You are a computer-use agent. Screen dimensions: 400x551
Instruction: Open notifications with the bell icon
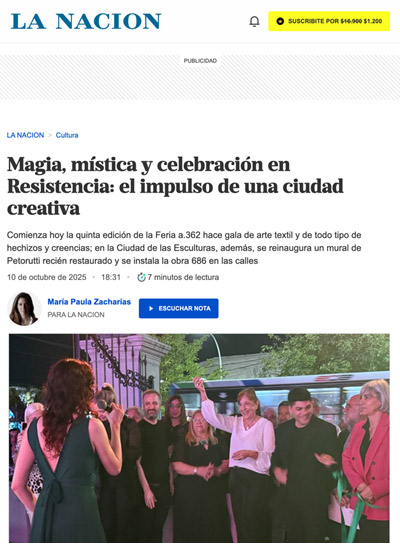254,21
